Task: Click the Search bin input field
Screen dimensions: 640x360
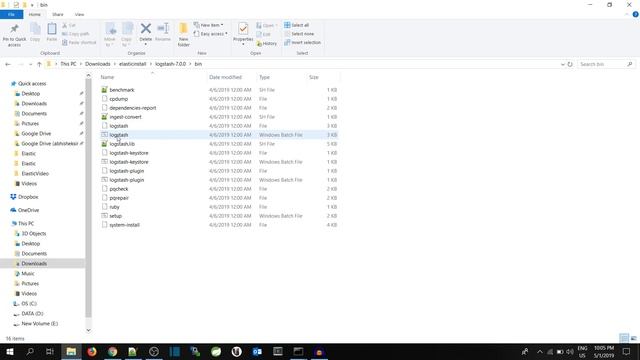Action: (606, 64)
